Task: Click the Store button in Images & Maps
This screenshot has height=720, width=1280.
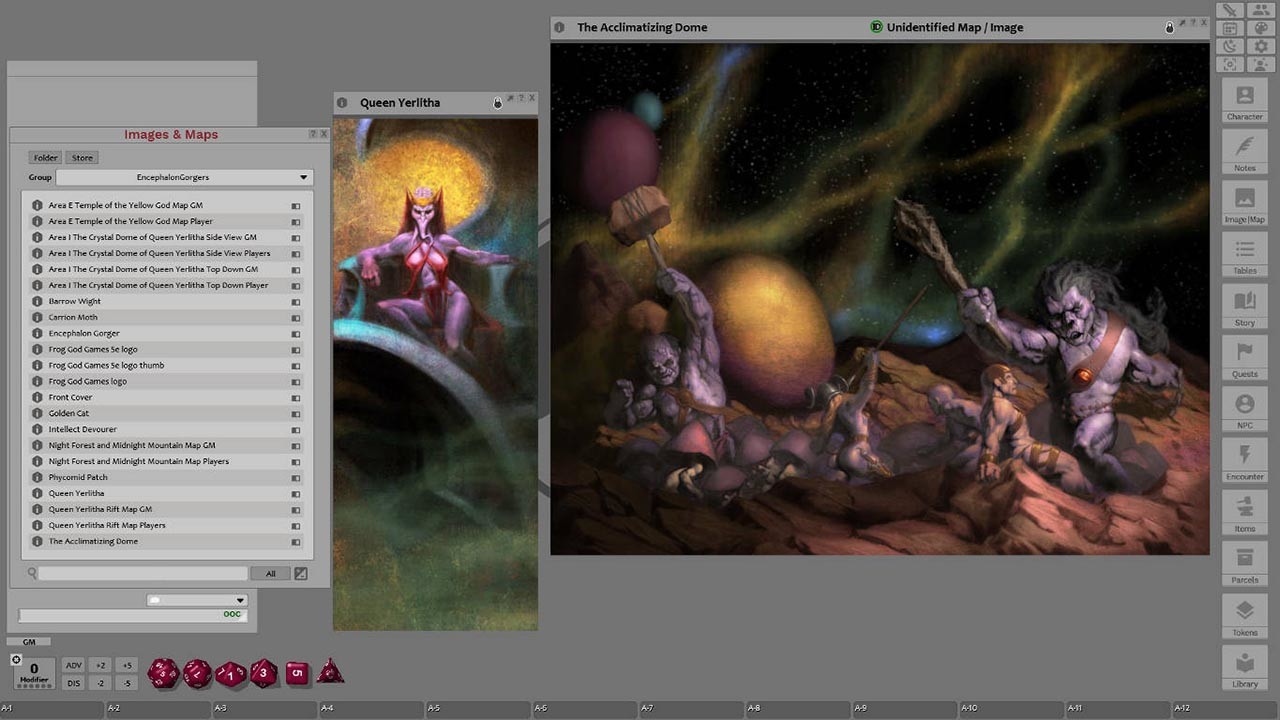Action: (x=82, y=158)
